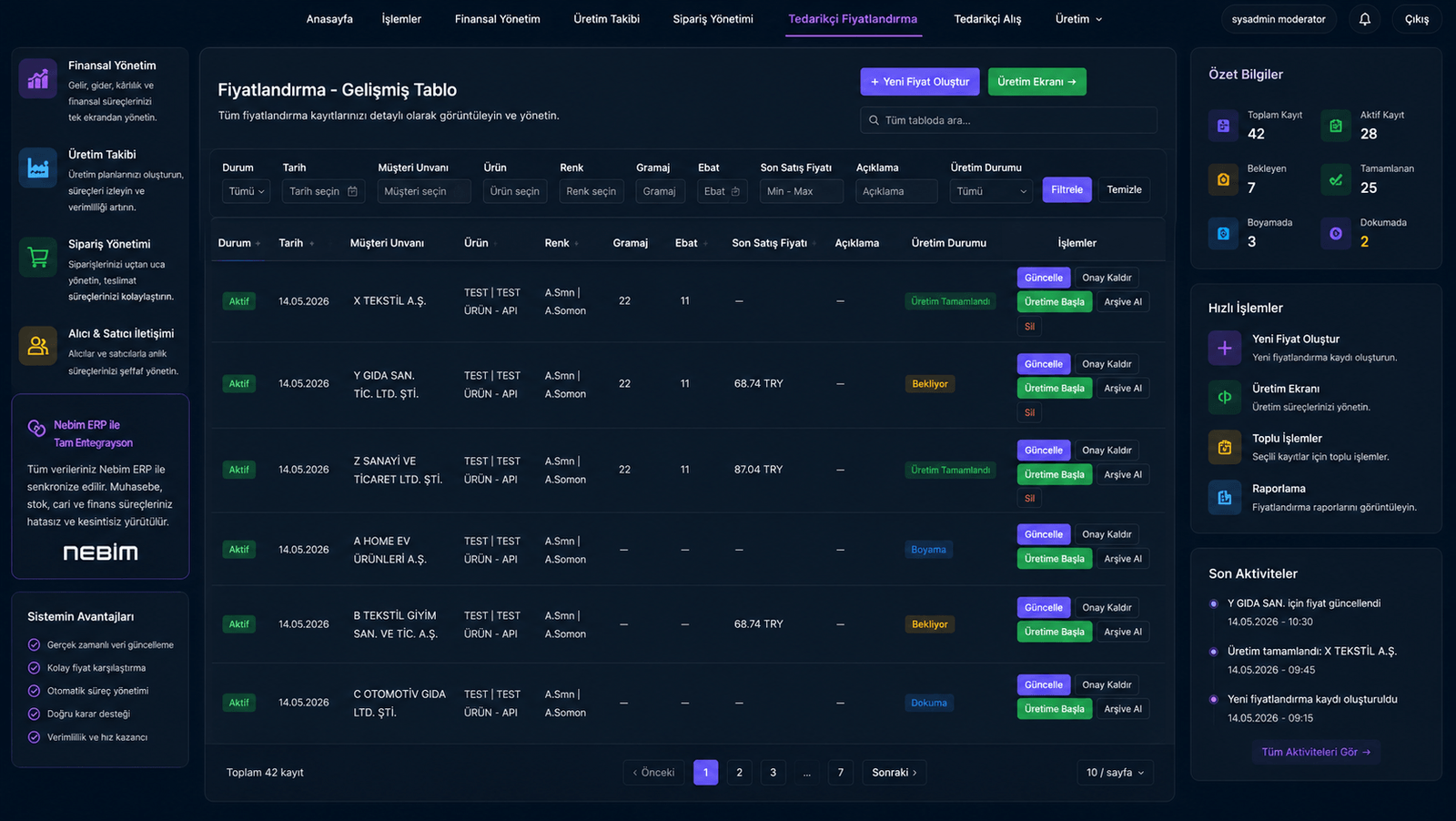Open the Durum filter dropdown
The height and width of the screenshot is (821, 1456).
coord(246,191)
